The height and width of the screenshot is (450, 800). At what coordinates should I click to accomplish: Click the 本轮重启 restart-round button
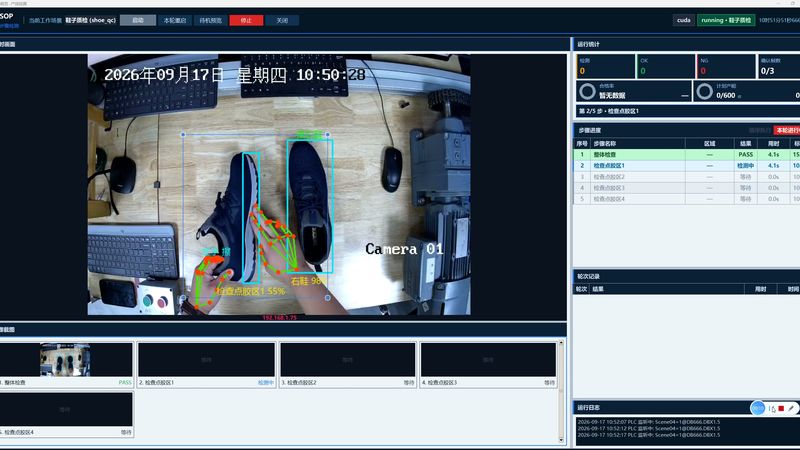click(x=174, y=20)
